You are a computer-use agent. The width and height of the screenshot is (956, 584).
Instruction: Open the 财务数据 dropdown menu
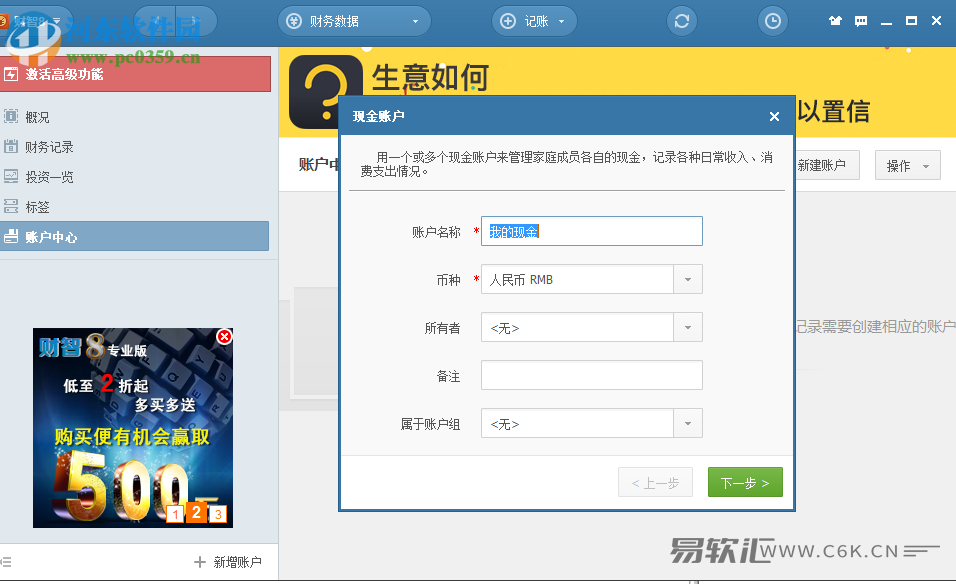coord(354,21)
